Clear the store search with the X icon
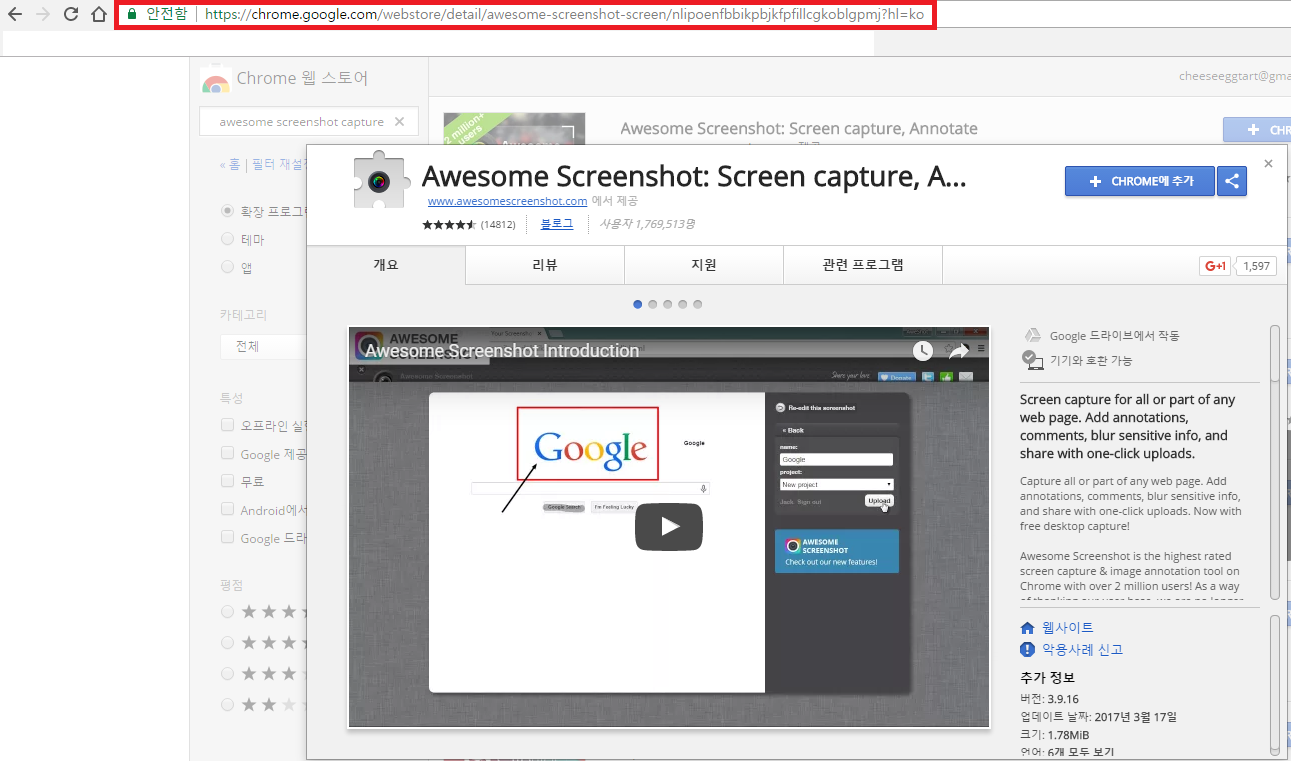 (400, 121)
